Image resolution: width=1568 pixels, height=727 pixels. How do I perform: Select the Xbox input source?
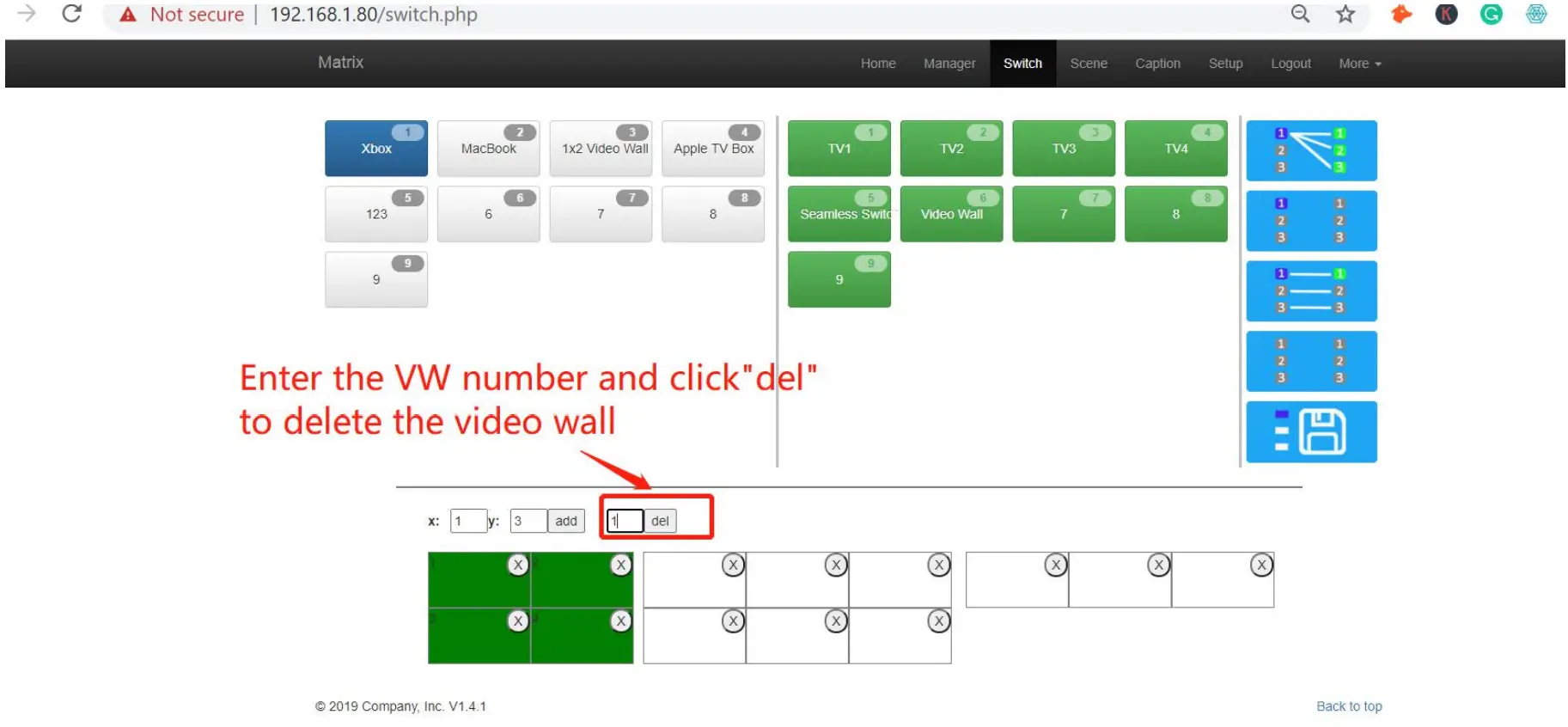click(x=376, y=149)
